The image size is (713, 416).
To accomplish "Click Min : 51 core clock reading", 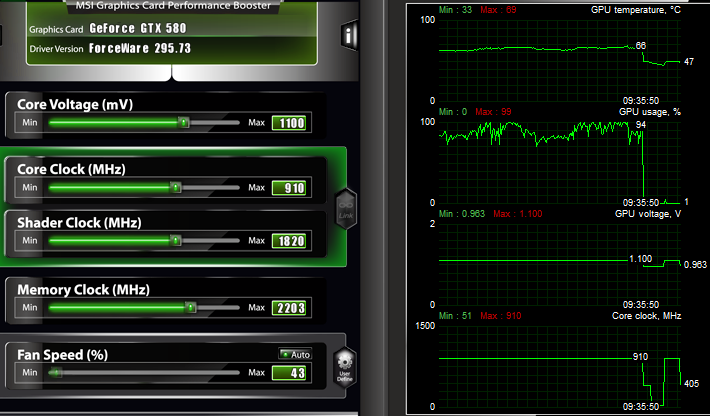I will 455,316.
